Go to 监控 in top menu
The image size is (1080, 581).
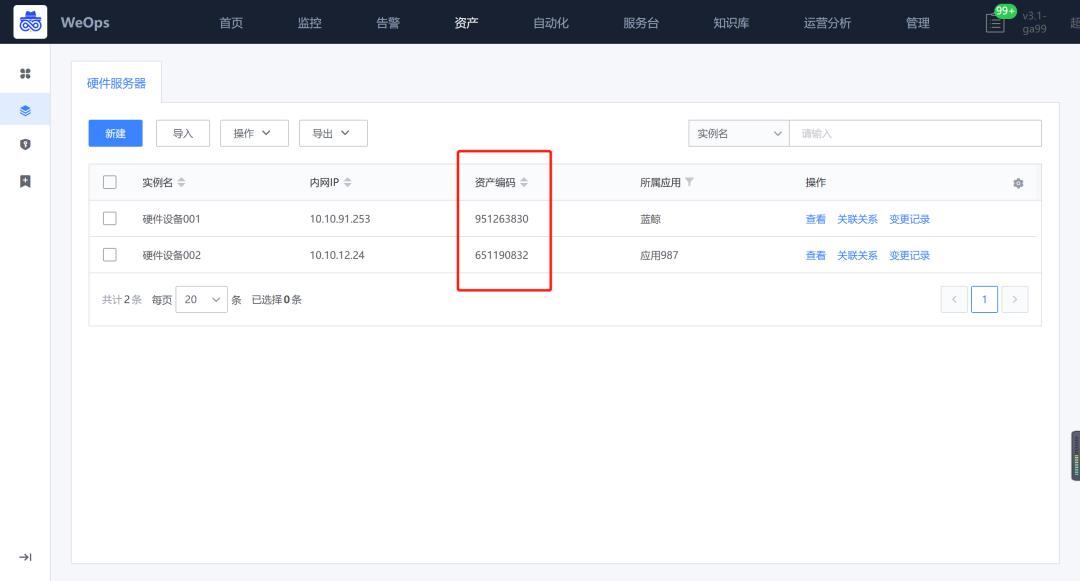coord(310,23)
